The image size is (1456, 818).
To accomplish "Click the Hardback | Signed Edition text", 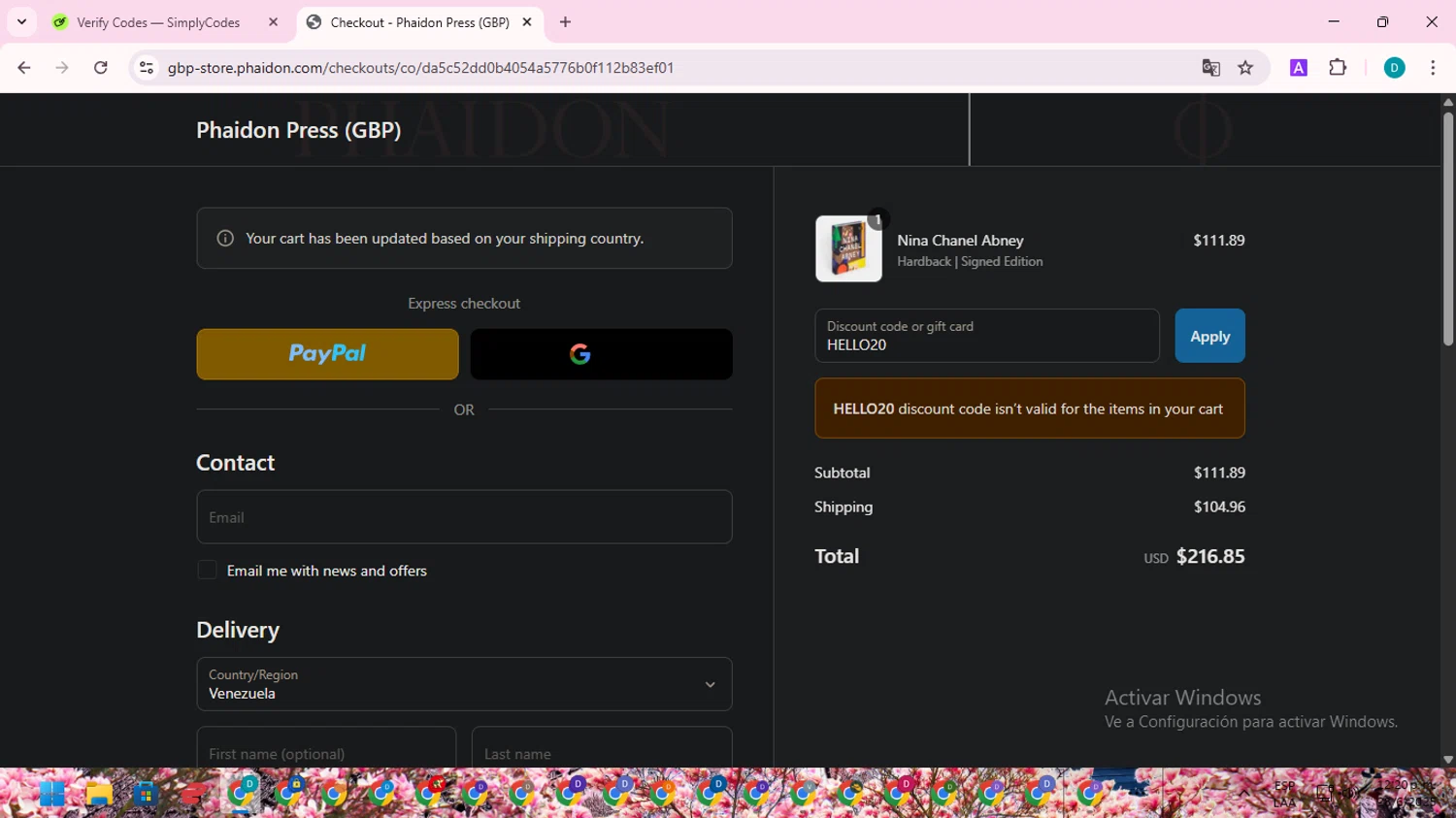I will tap(970, 262).
